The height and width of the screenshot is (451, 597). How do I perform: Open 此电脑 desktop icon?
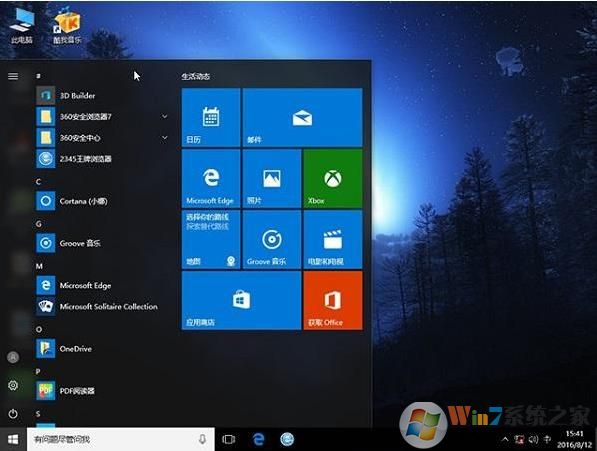[x=22, y=26]
